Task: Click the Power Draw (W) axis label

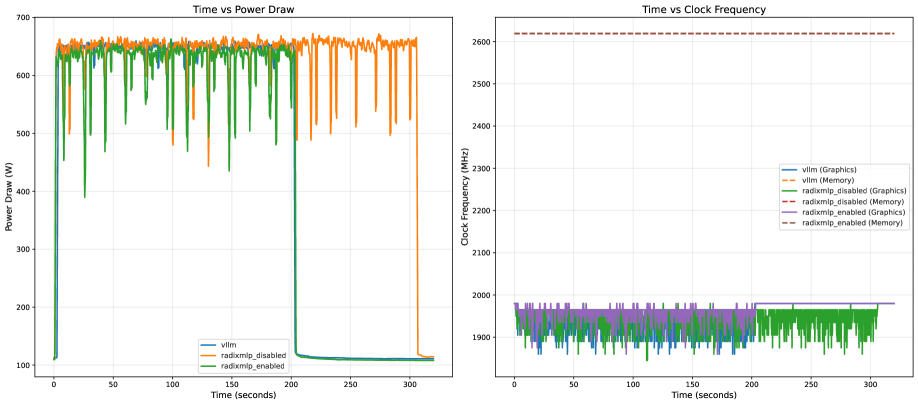Action: 9,197
